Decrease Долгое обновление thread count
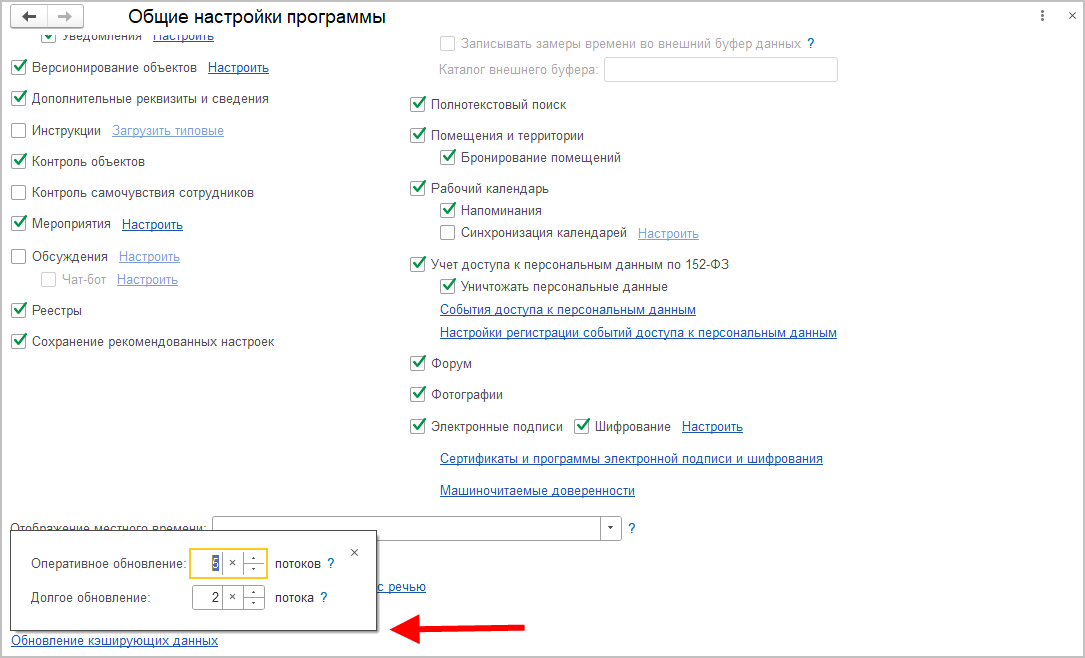This screenshot has height=658, width=1085. pyautogui.click(x=254, y=602)
